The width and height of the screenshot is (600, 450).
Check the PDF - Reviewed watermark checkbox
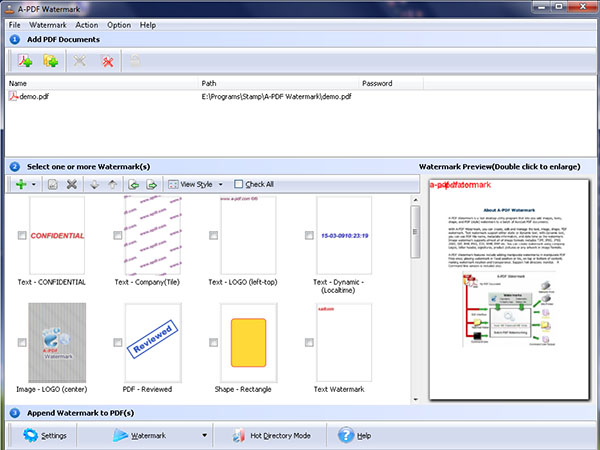[x=118, y=342]
